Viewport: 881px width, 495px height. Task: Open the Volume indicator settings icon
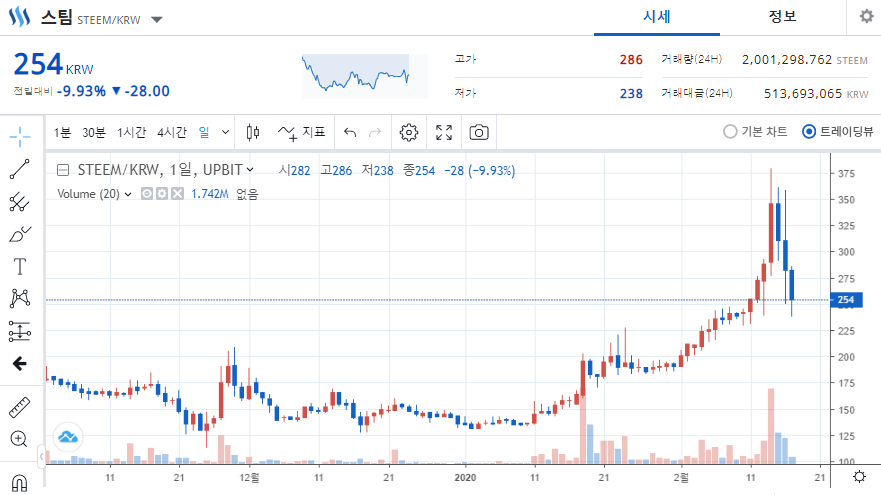[162, 194]
